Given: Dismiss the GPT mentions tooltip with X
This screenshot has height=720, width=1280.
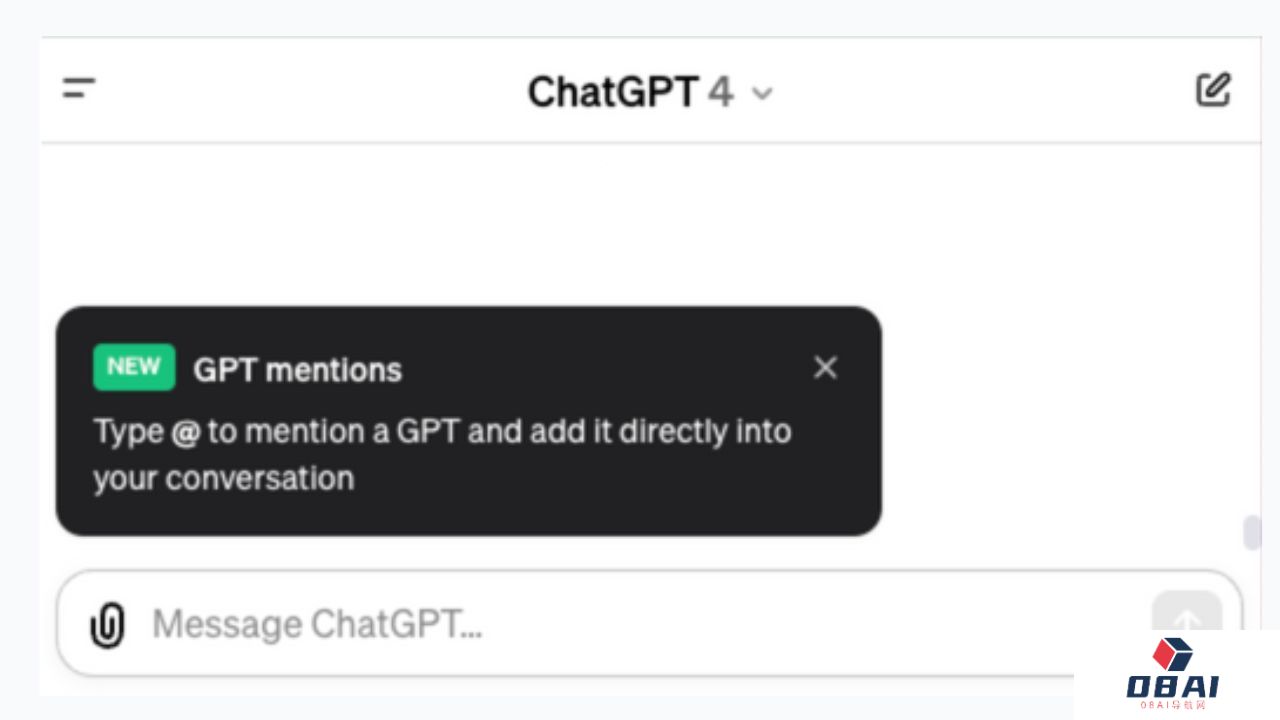Looking at the screenshot, I should pyautogui.click(x=825, y=368).
